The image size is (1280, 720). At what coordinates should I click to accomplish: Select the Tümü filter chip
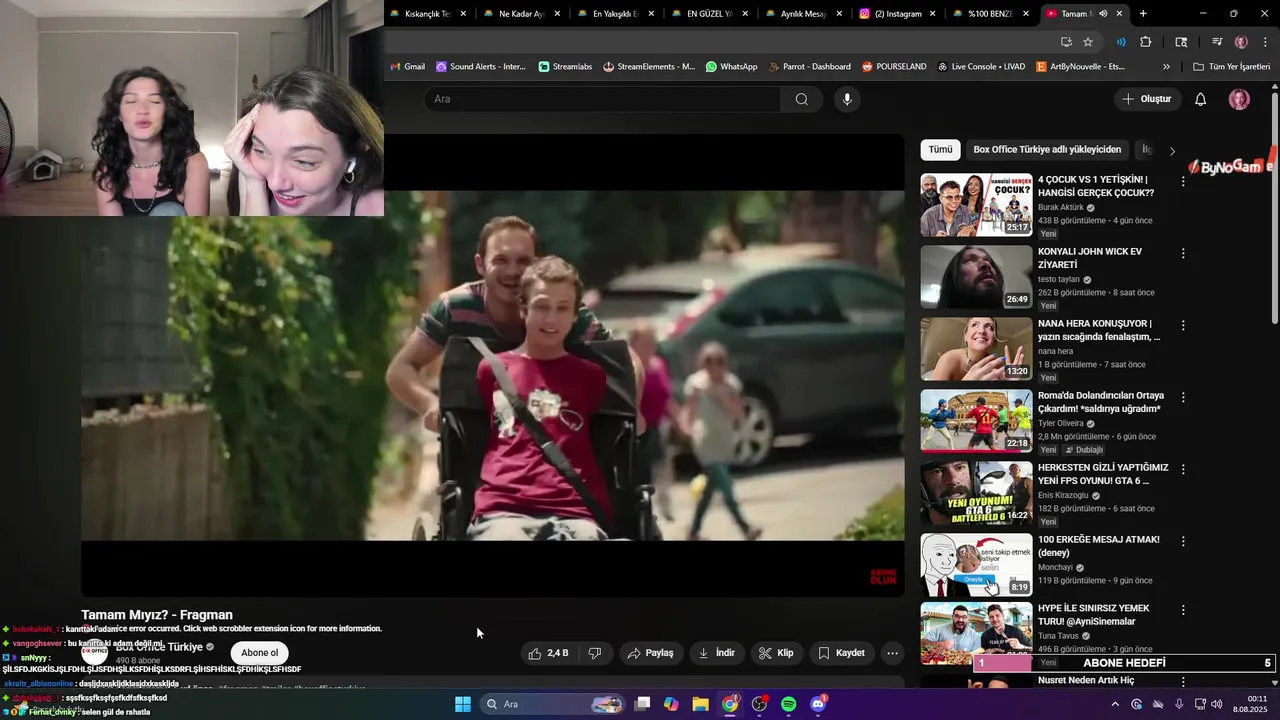click(941, 149)
